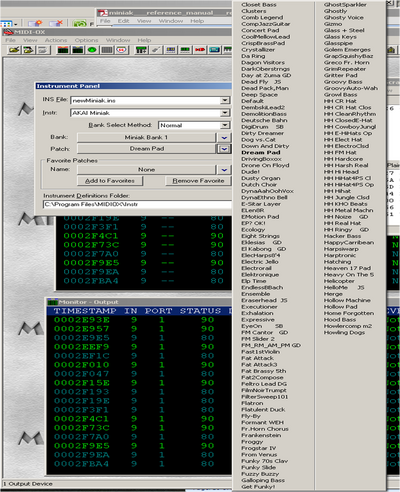Open the red-topped monitor window icon
400x492 pixels.
tap(63, 50)
